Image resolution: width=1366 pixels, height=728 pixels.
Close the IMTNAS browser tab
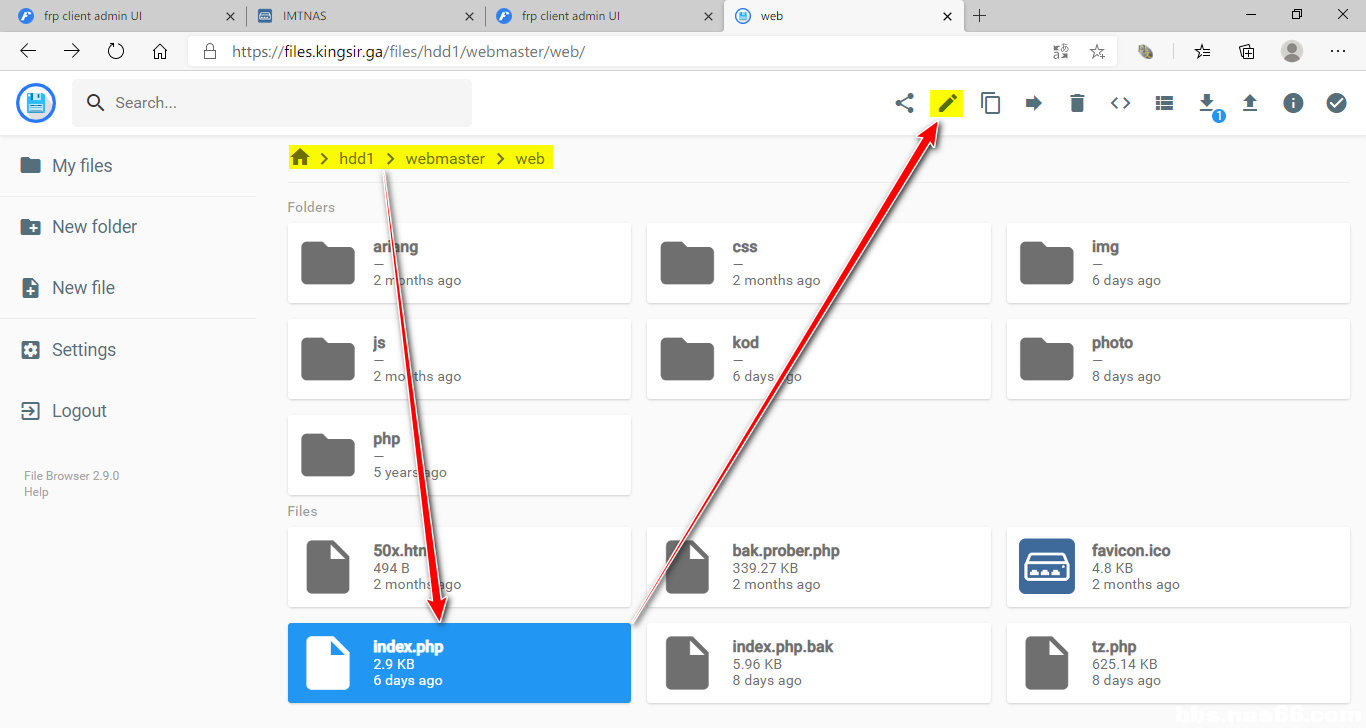coord(469,16)
